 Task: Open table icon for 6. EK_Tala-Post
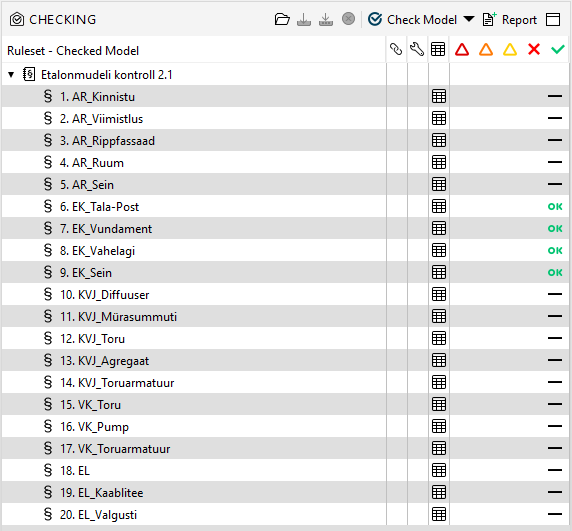[439, 207]
